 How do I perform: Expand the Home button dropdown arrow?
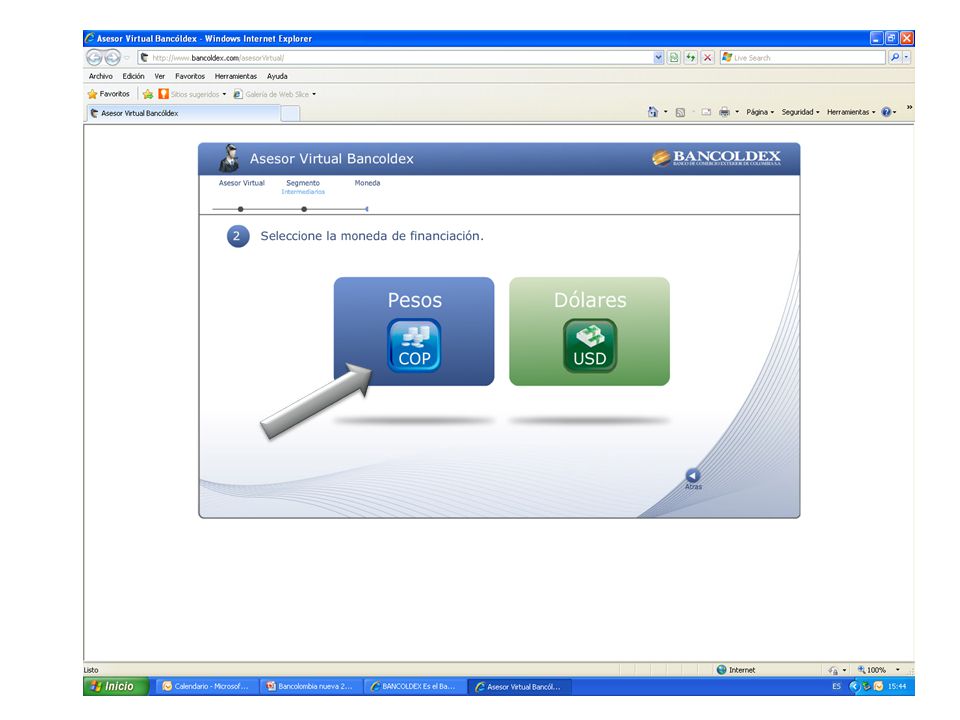(666, 112)
